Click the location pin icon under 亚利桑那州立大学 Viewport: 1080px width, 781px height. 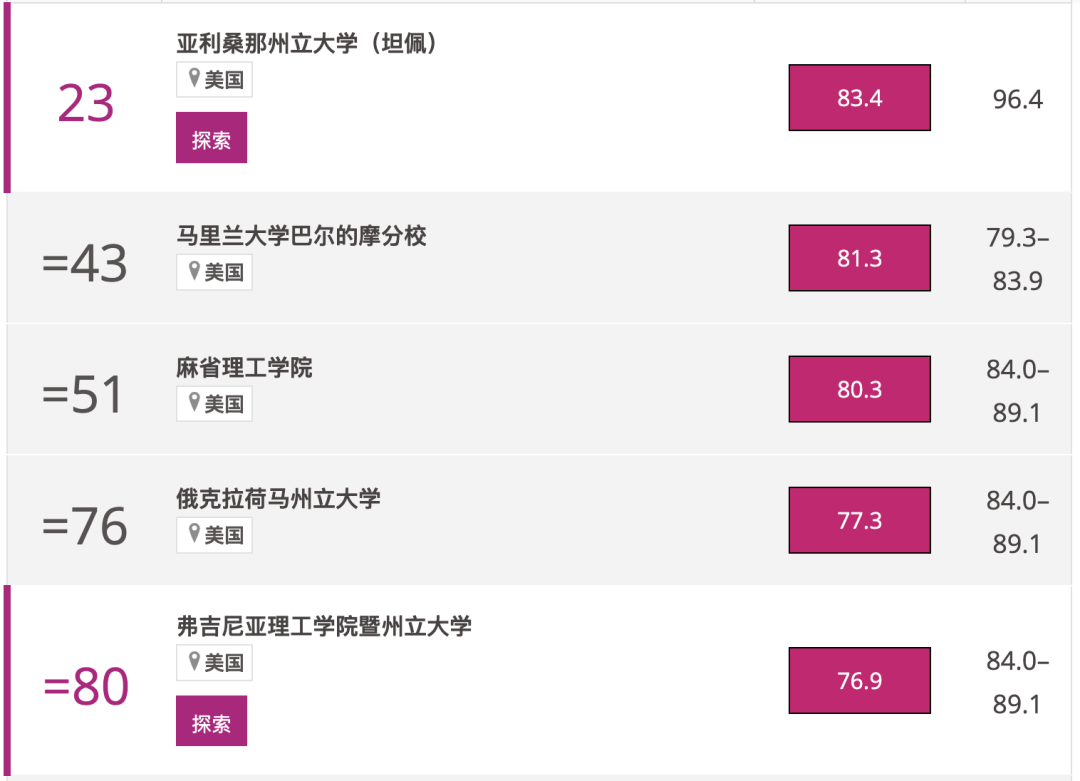(194, 78)
